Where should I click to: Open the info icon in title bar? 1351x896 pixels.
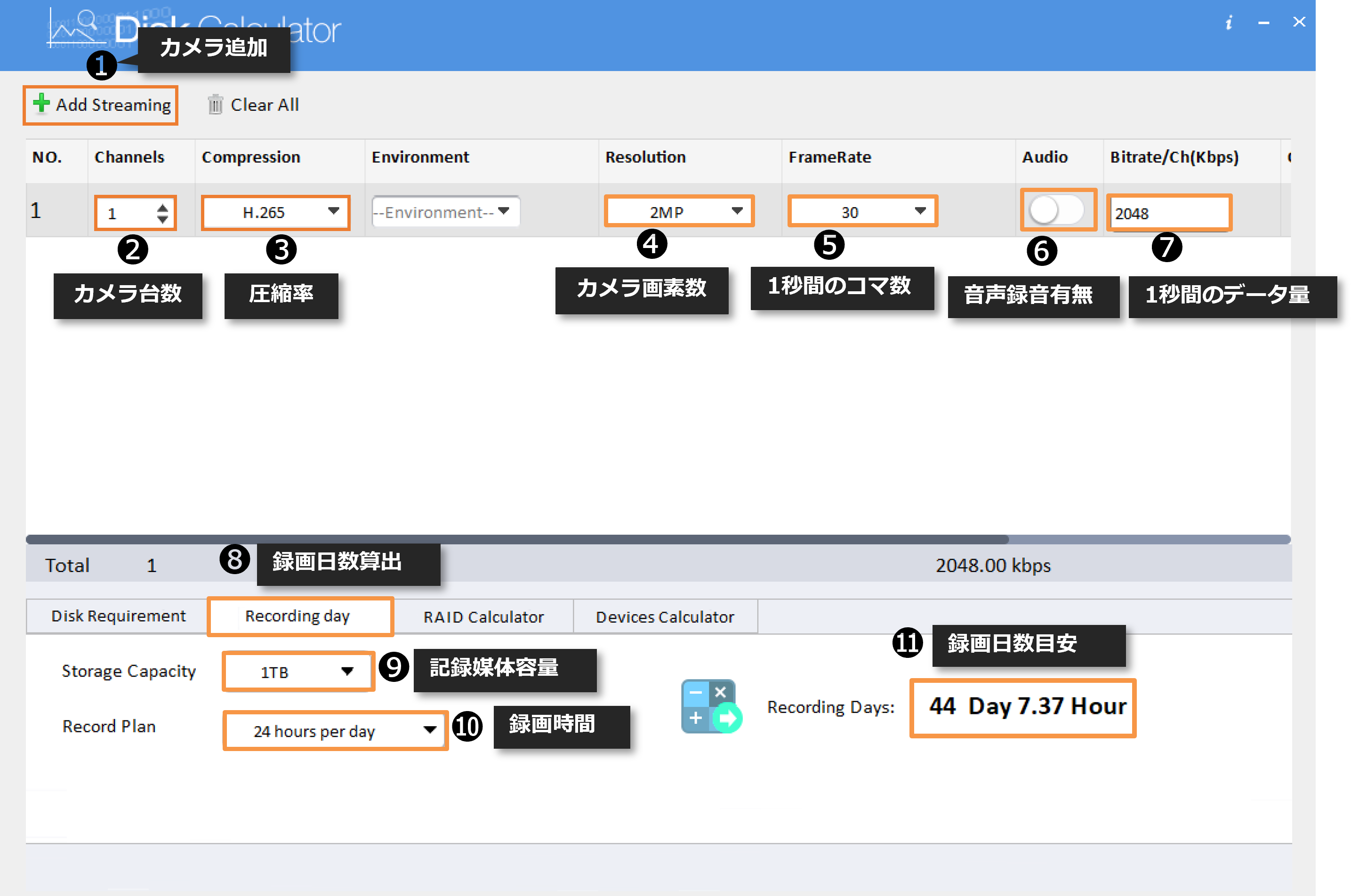[x=1229, y=23]
